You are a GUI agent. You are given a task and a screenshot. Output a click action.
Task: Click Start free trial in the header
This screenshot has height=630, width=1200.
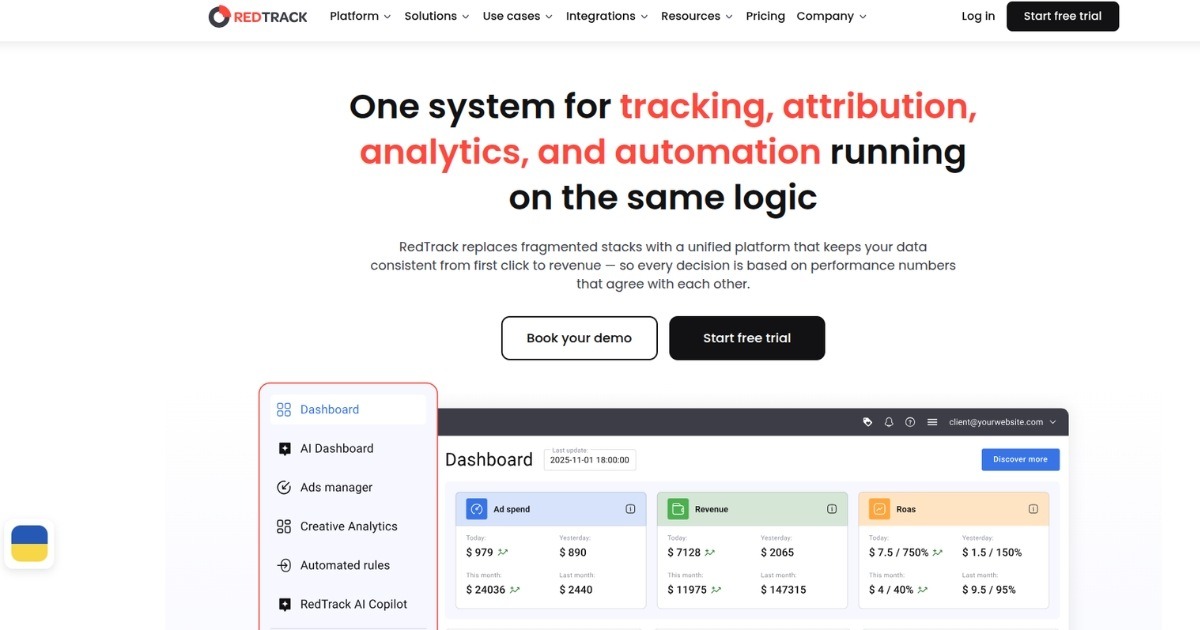point(1063,16)
